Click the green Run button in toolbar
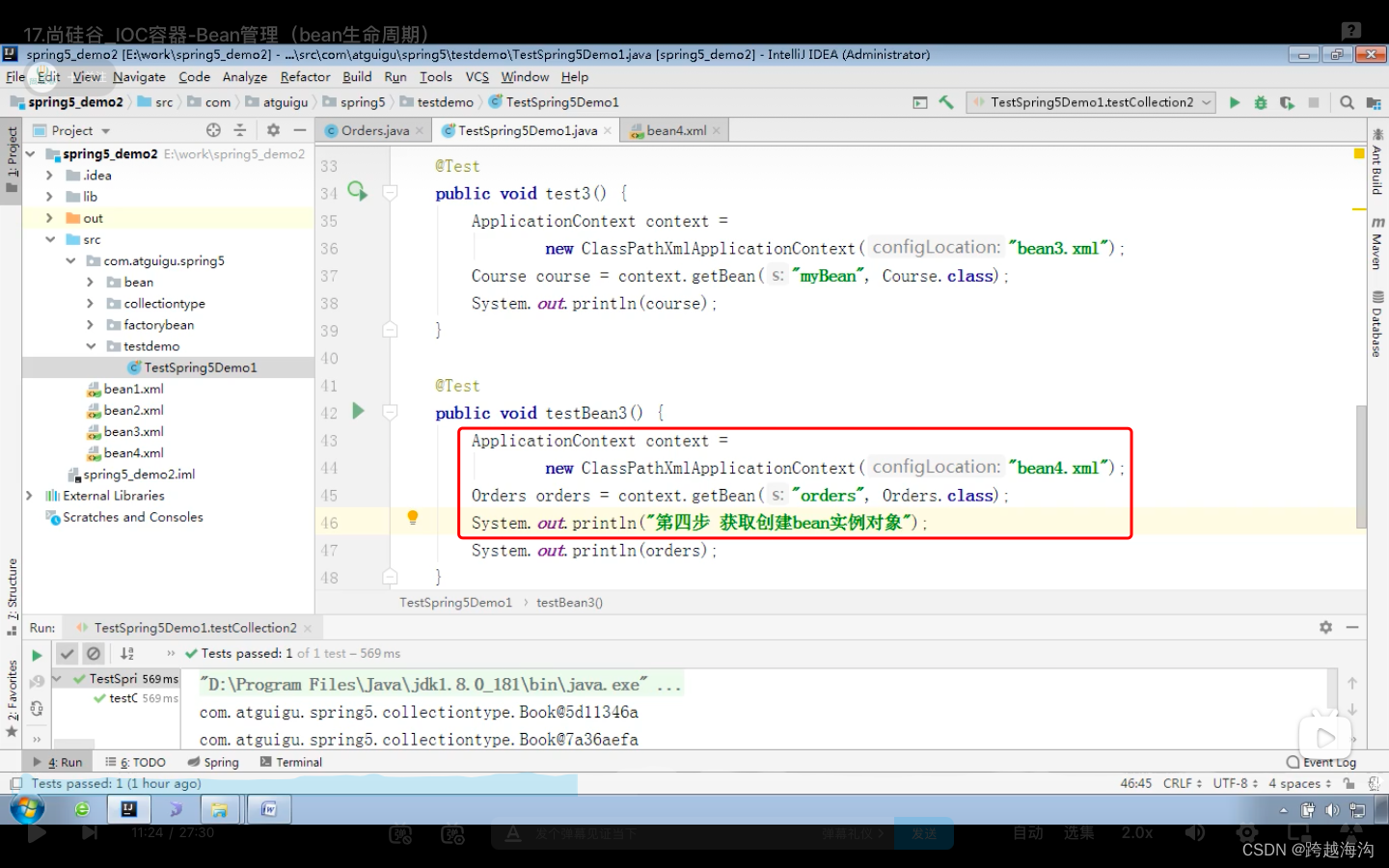This screenshot has height=868, width=1389. [x=1234, y=102]
